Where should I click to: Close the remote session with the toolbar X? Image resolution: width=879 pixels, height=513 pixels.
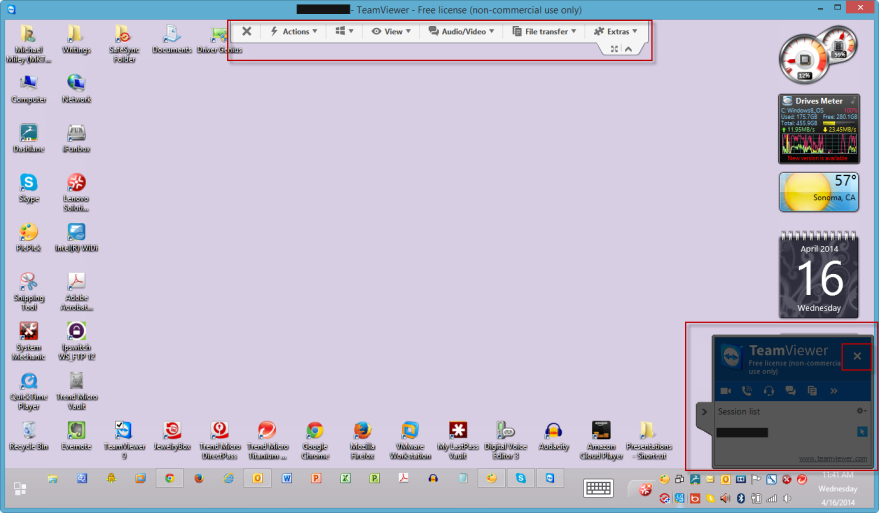(247, 32)
